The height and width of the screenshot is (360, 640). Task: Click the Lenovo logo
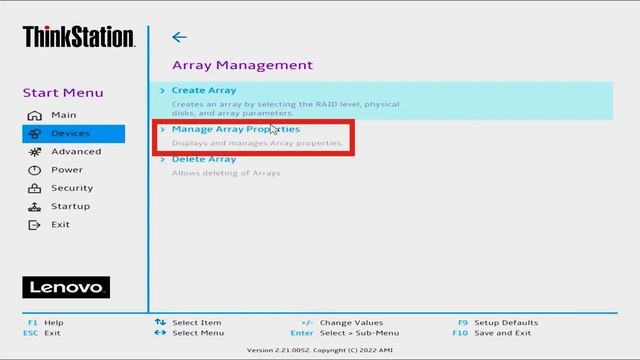pyautogui.click(x=66, y=287)
